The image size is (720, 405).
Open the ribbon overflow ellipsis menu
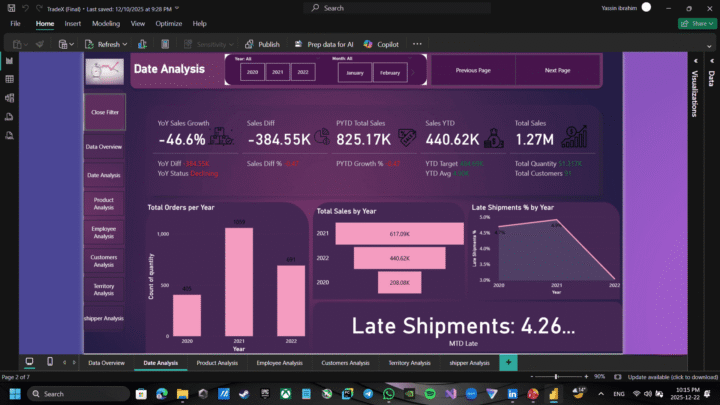pyautogui.click(x=417, y=44)
